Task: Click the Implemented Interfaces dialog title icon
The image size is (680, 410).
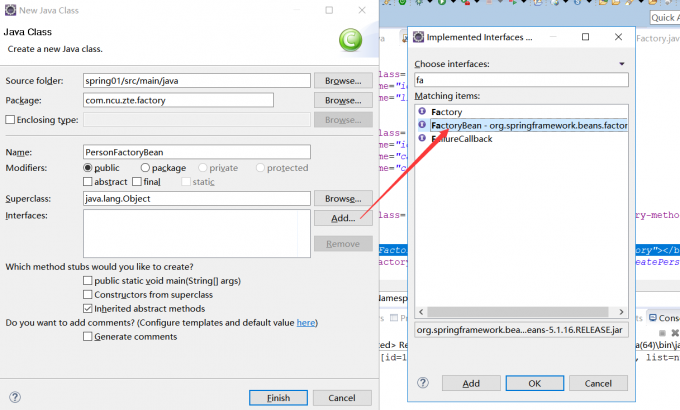Action: [x=418, y=37]
